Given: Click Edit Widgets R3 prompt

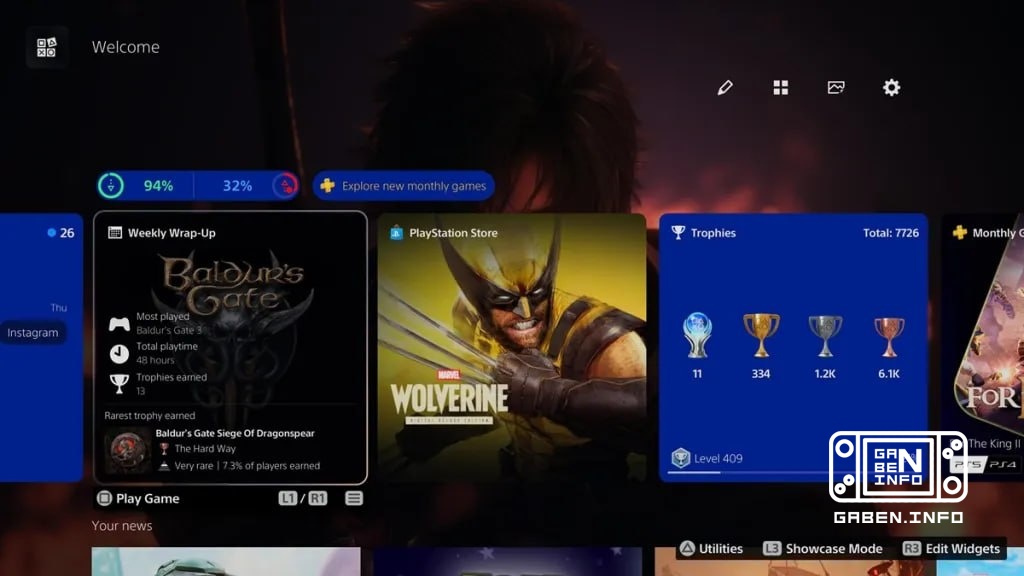Looking at the screenshot, I should point(952,549).
